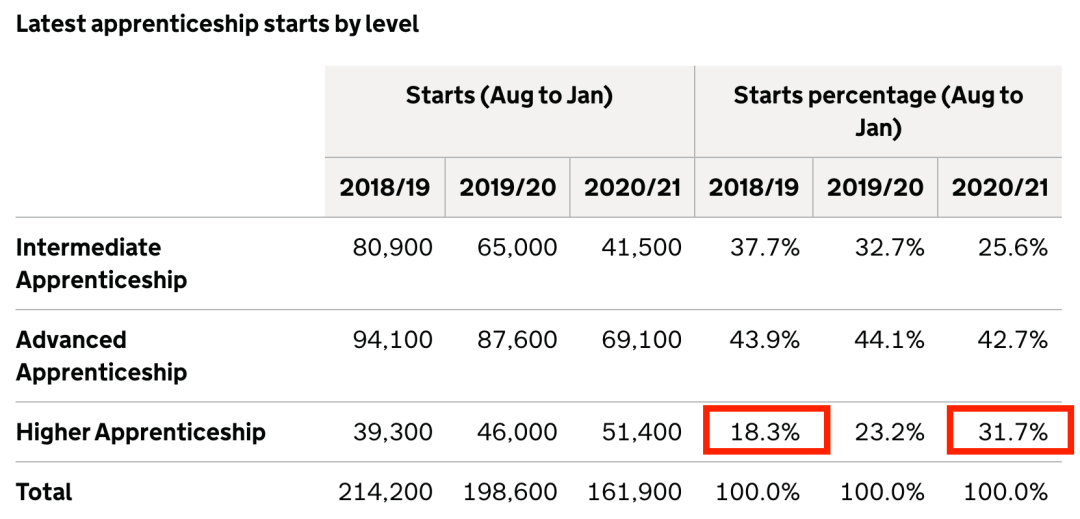Image resolution: width=1080 pixels, height=519 pixels.
Task: Select the 94,100 Advanced starts cell
Action: 393,340
